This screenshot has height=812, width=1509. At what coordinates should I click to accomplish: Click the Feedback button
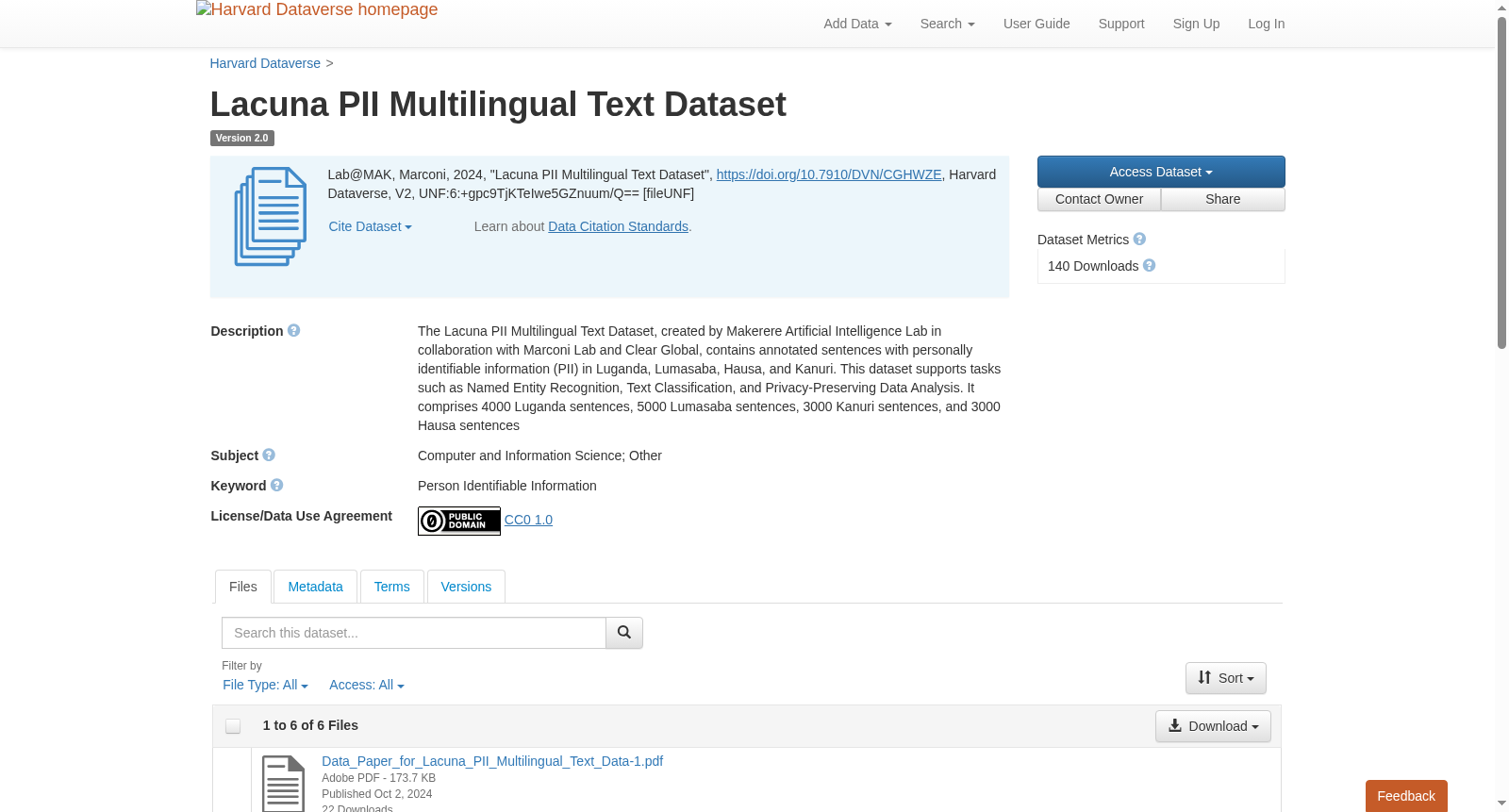pyautogui.click(x=1406, y=796)
